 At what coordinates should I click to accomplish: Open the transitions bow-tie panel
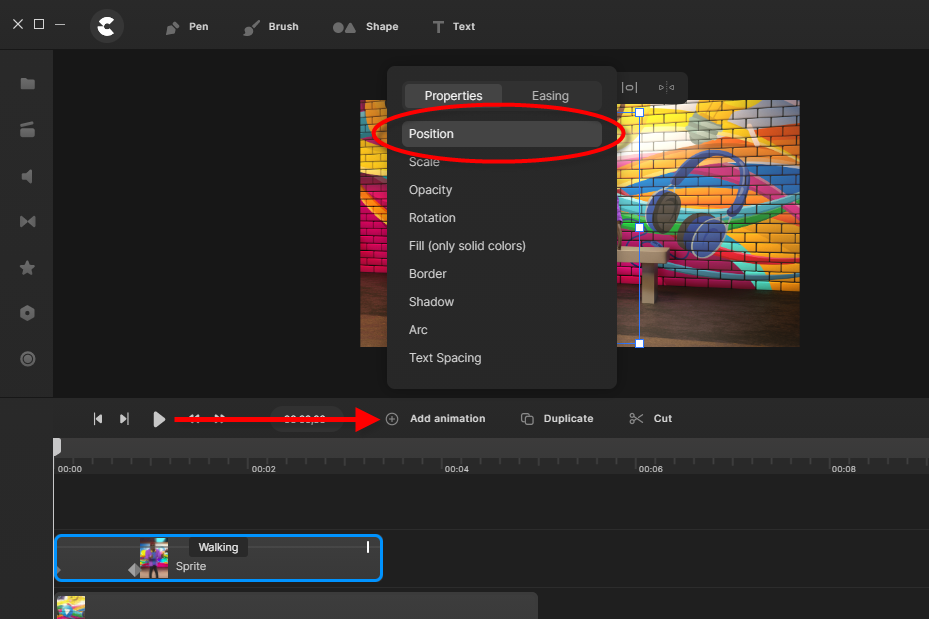pos(27,222)
